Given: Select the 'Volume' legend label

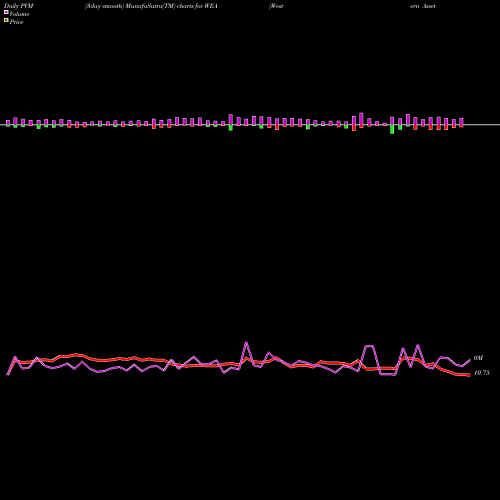Looking at the screenshot, I should tap(19, 14).
